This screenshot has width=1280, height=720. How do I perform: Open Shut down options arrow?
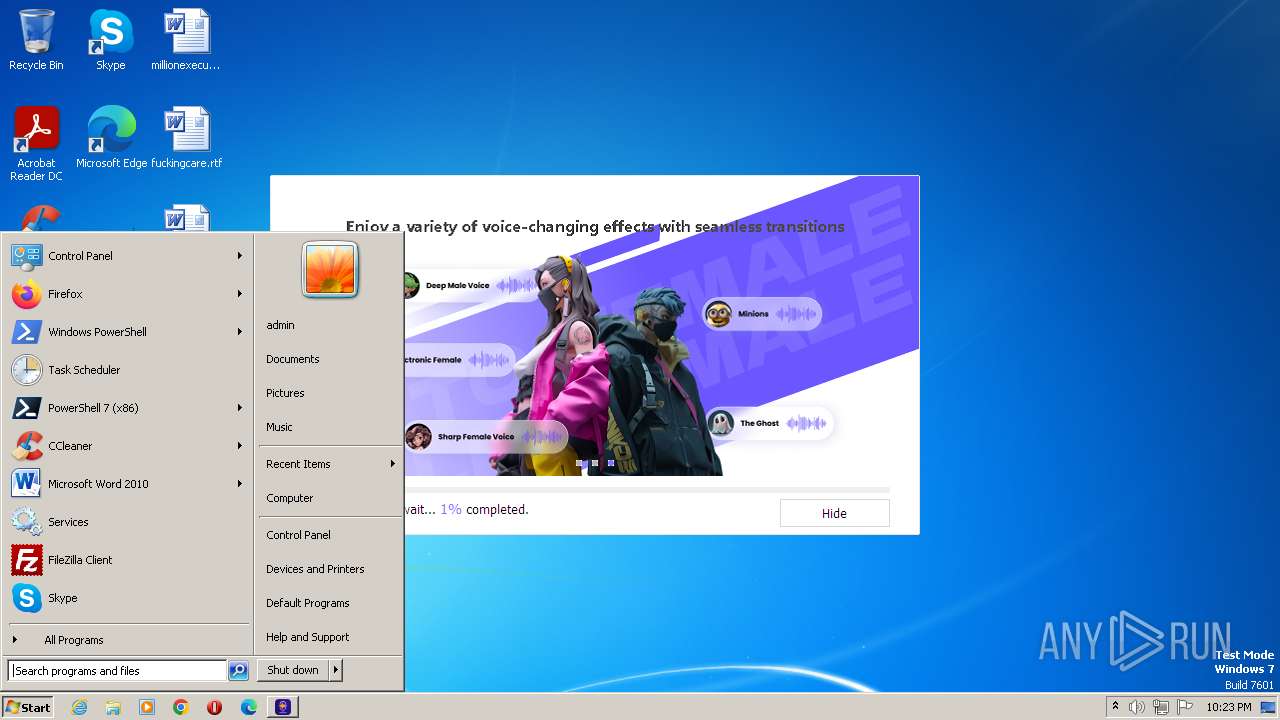click(x=336, y=670)
